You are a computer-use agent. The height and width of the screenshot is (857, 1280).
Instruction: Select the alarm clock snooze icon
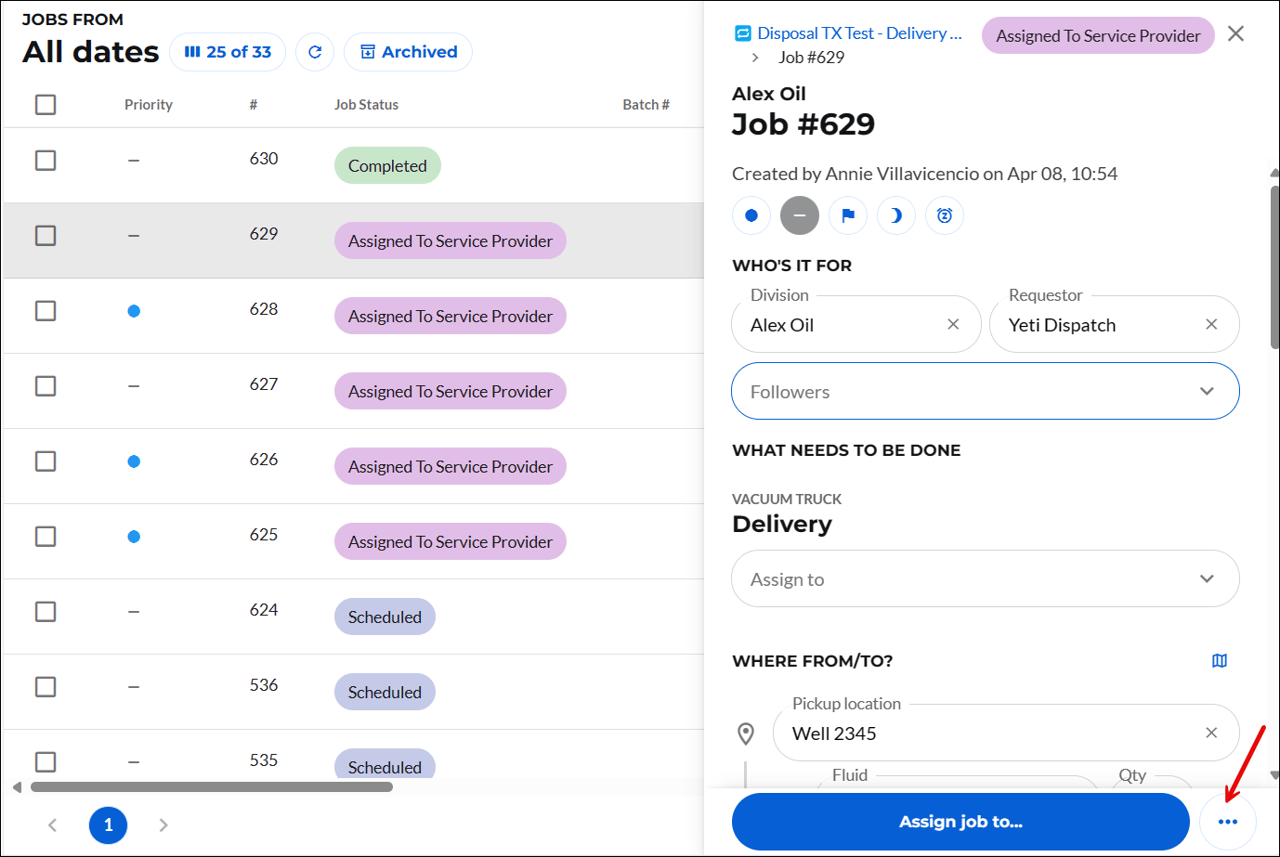coord(944,215)
